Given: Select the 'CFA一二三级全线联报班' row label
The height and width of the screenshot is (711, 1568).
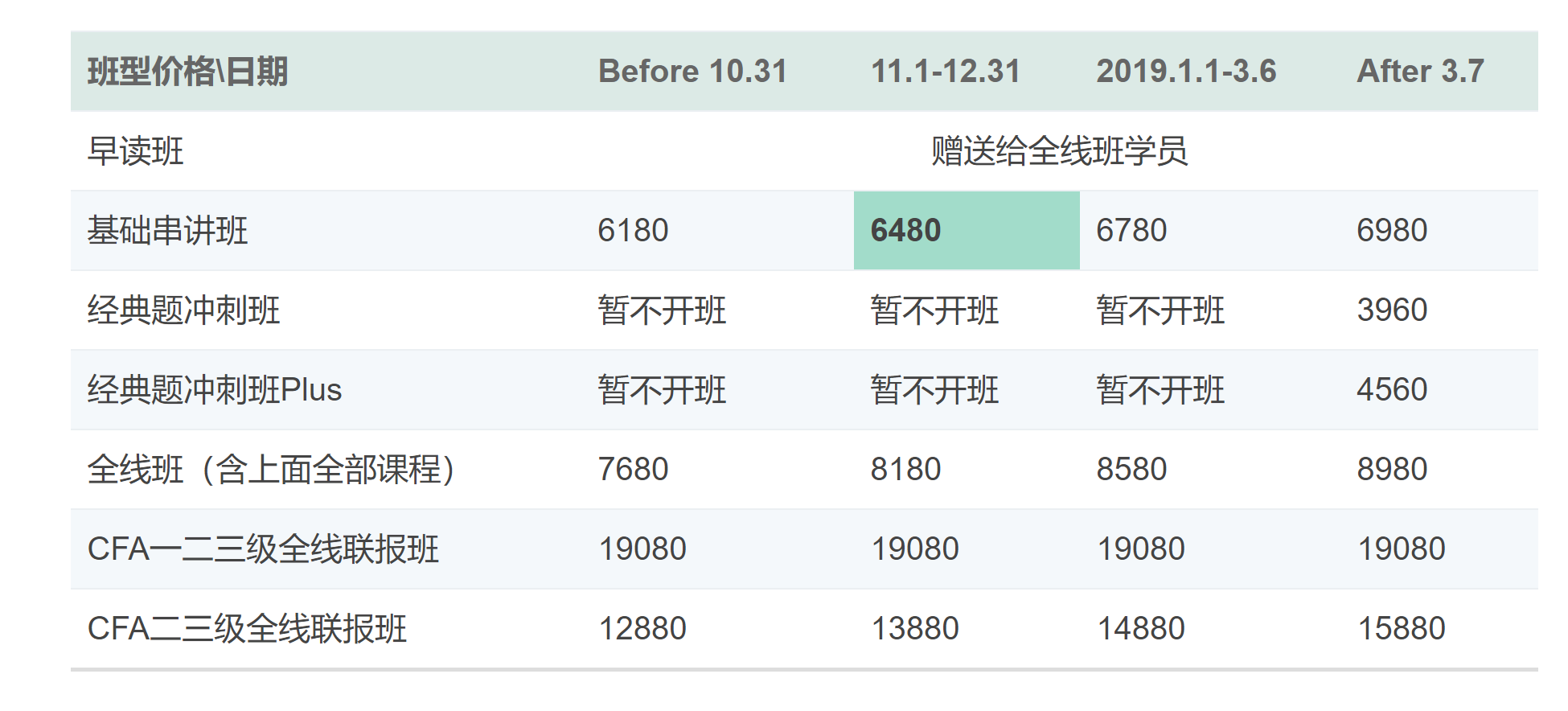Looking at the screenshot, I should pyautogui.click(x=263, y=549).
